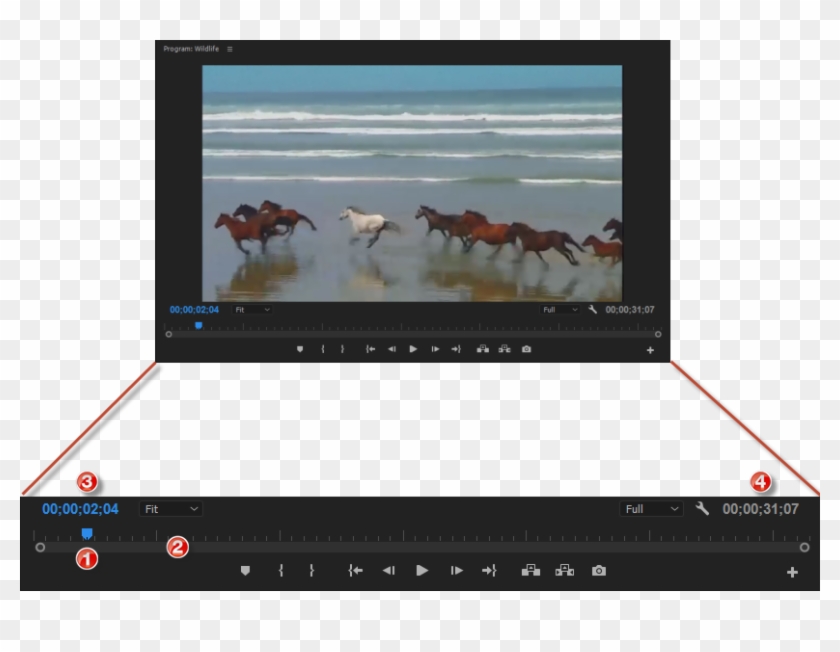Click Mark Out brace in enlarged control bar
840x652 pixels.
click(x=312, y=570)
